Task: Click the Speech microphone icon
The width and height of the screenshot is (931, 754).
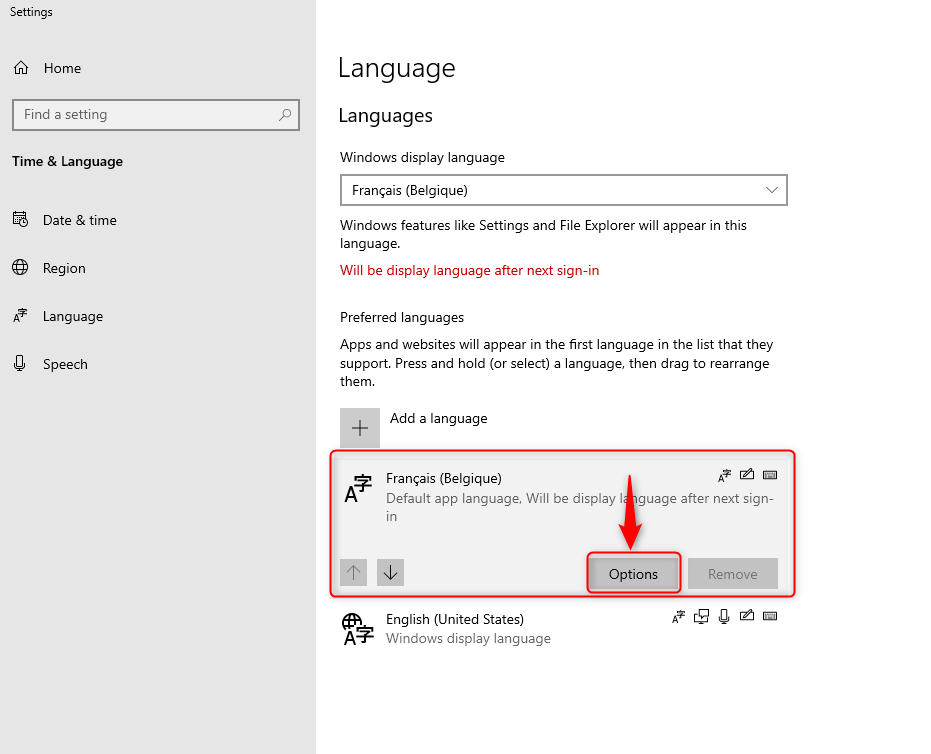Action: [x=20, y=363]
